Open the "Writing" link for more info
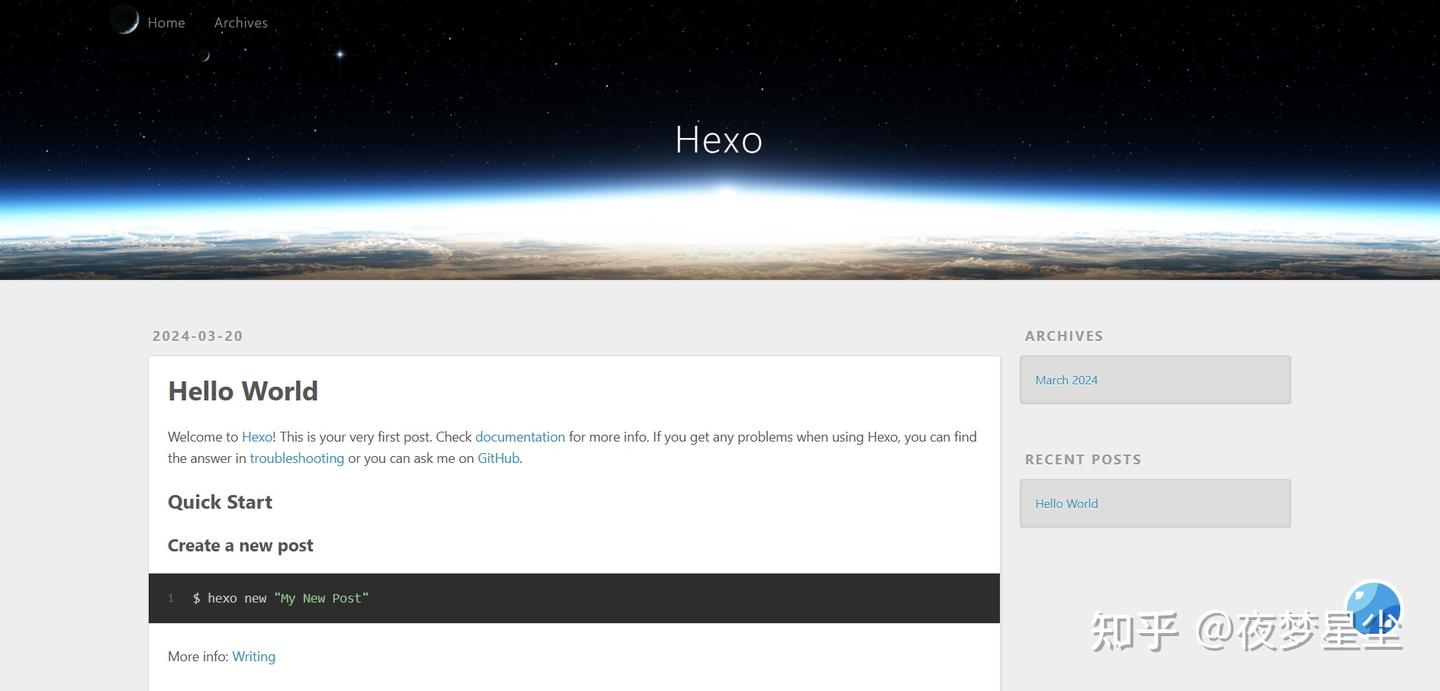1440x691 pixels. 253,656
